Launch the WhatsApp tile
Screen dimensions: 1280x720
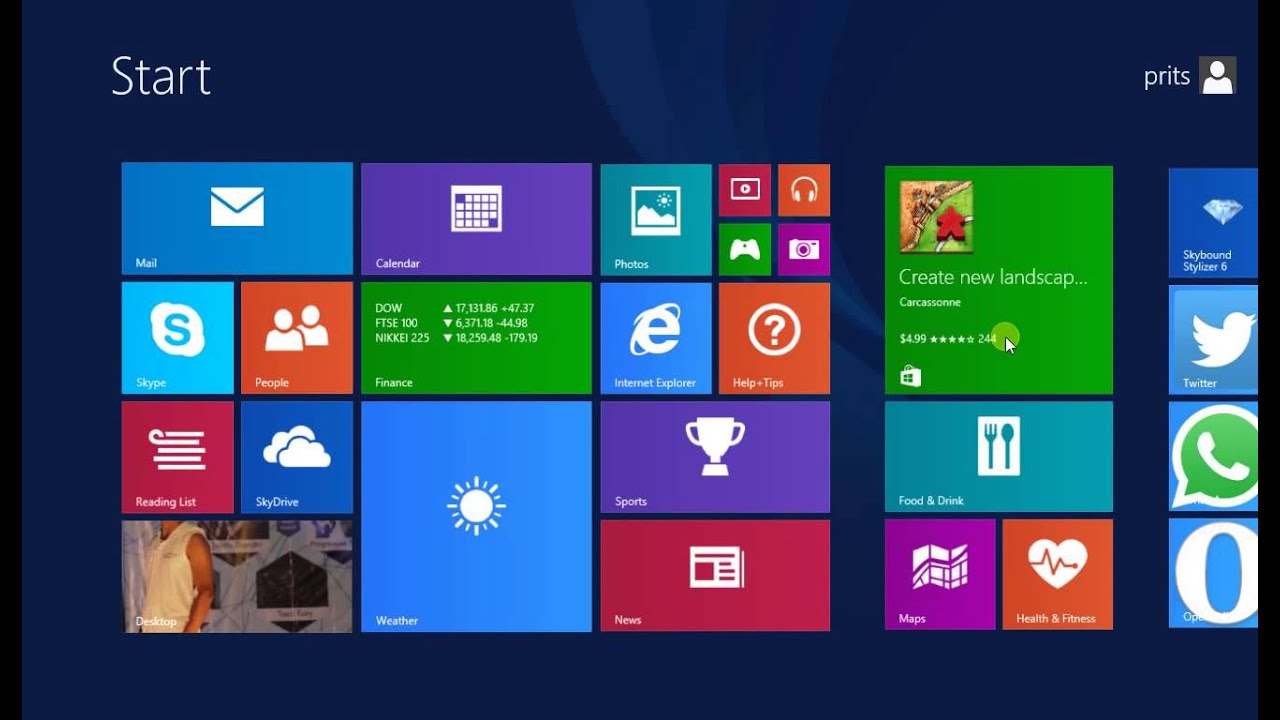1214,456
